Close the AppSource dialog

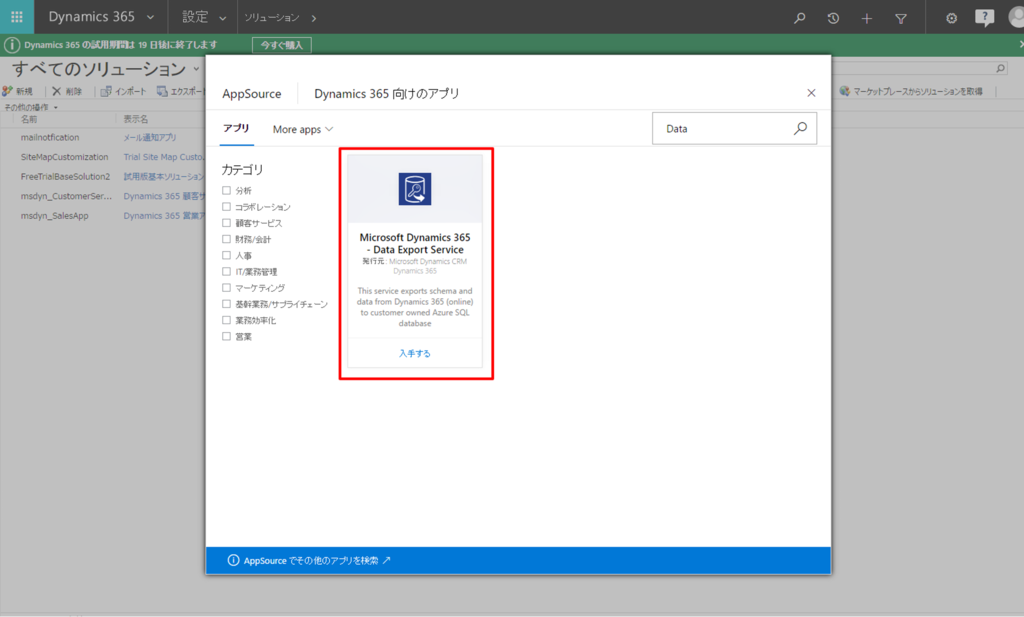(x=811, y=93)
